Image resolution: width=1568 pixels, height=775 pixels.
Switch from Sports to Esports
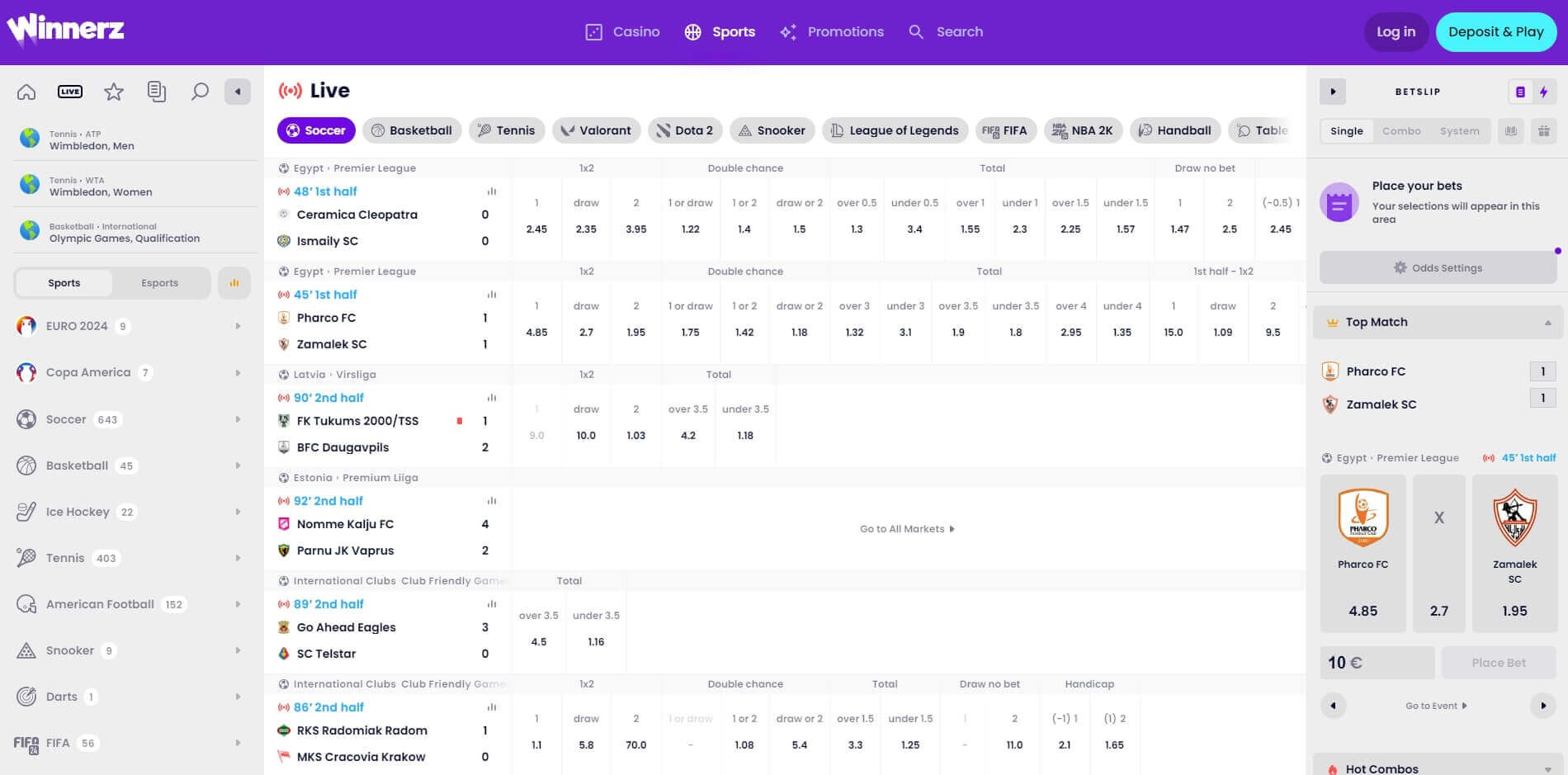(x=159, y=282)
